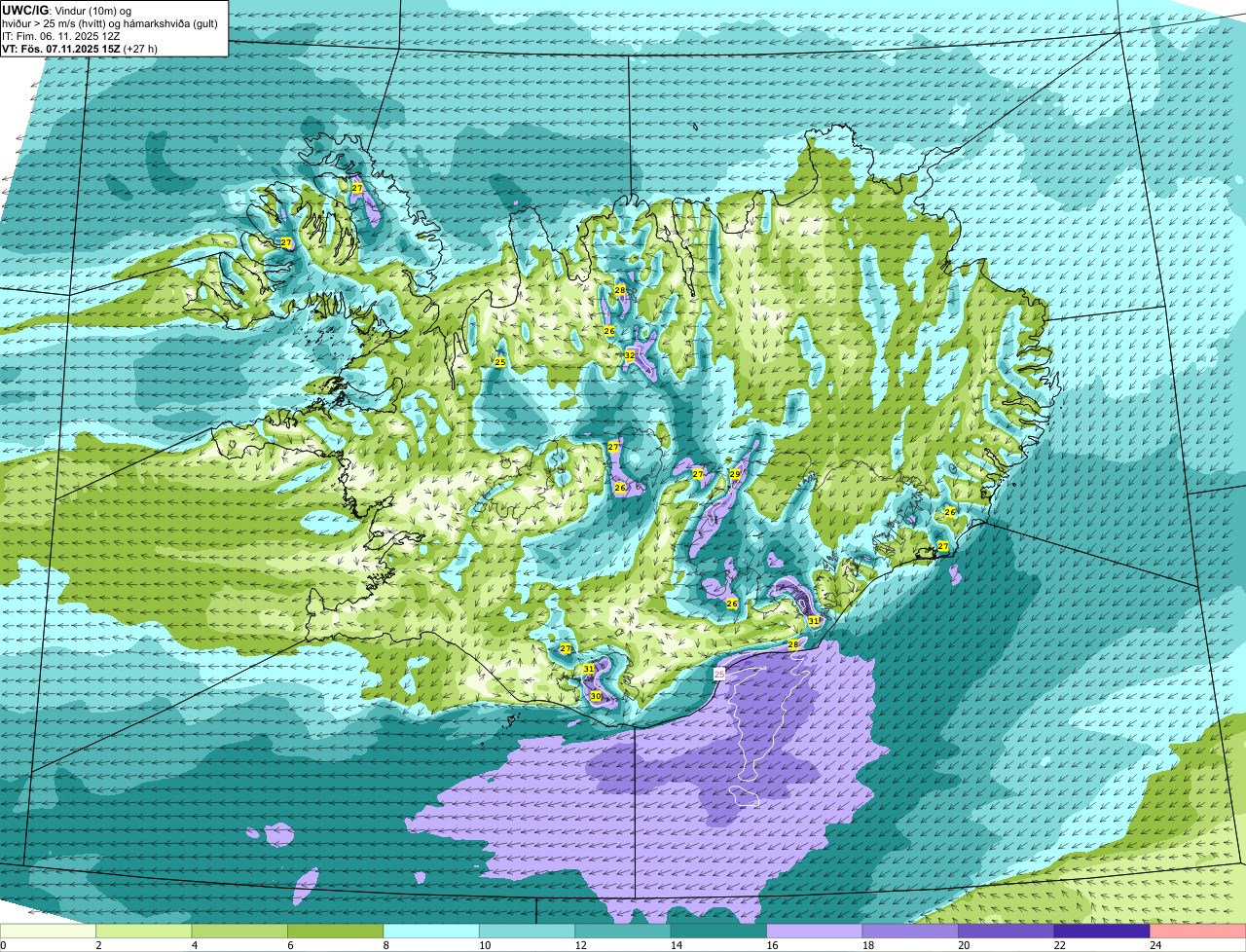Pick the 2–4 m/s light green legend swatch
This screenshot has width=1246, height=952.
pos(144,931)
